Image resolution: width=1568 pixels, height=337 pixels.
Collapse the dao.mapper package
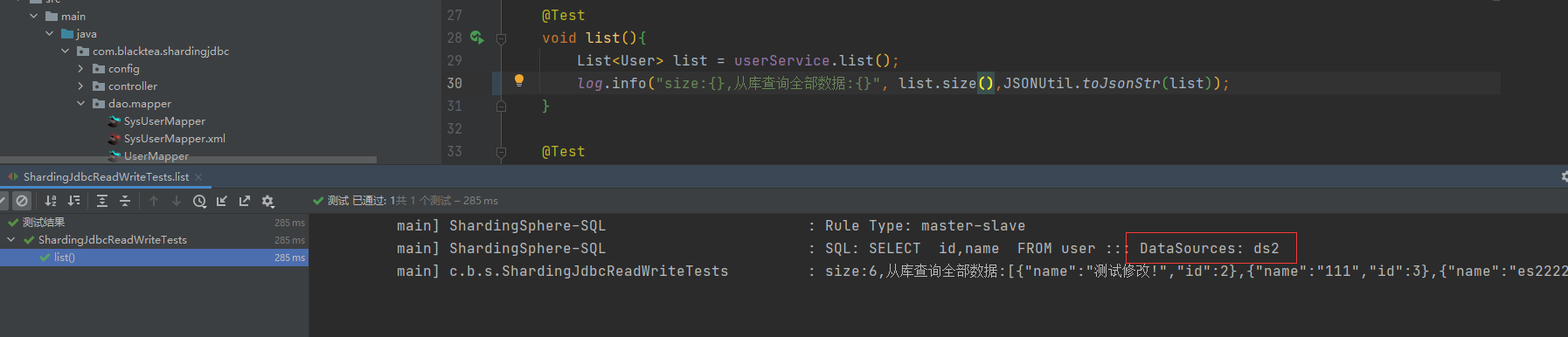[81, 103]
